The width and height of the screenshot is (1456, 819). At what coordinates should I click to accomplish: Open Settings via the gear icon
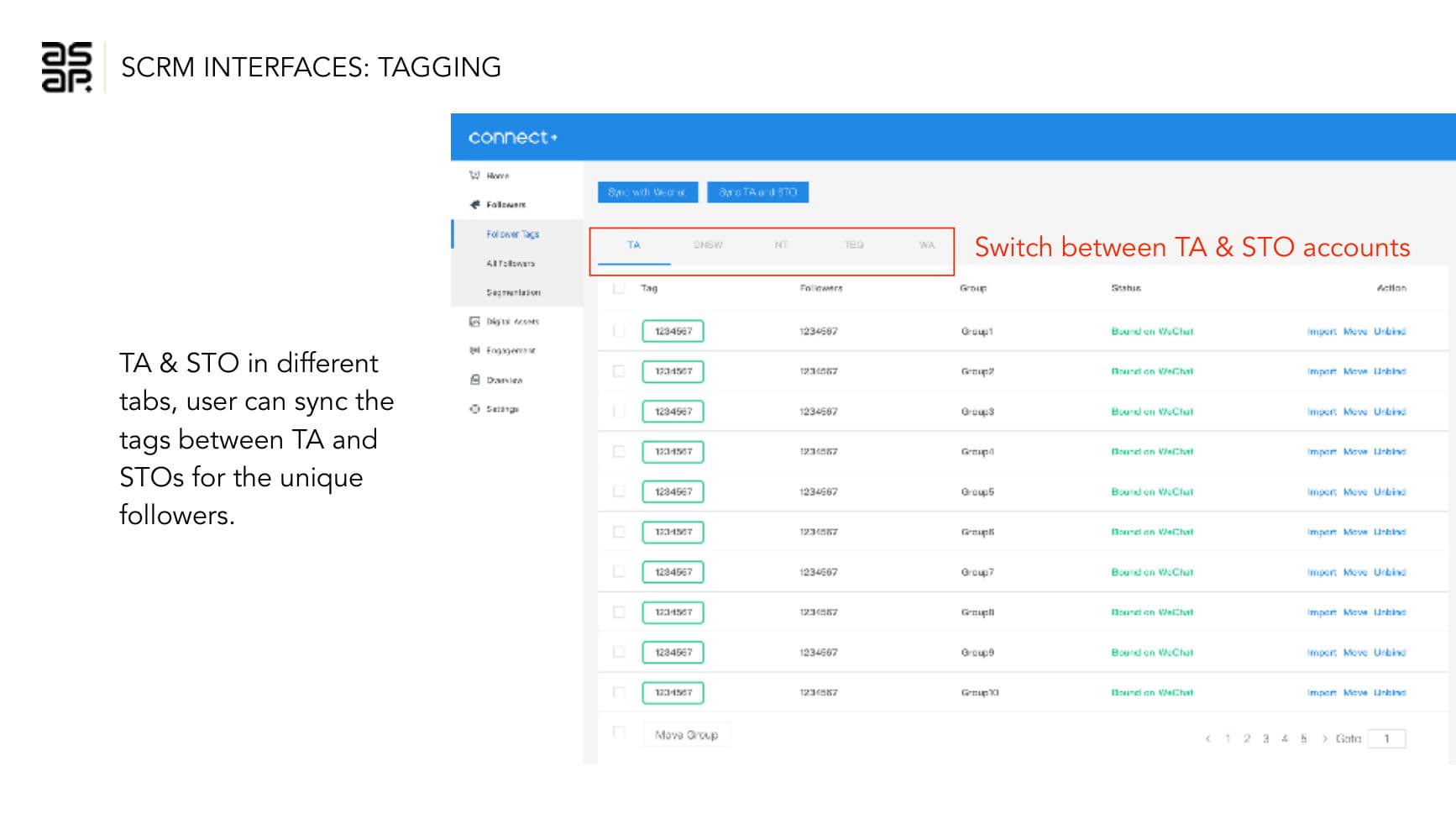click(x=474, y=409)
